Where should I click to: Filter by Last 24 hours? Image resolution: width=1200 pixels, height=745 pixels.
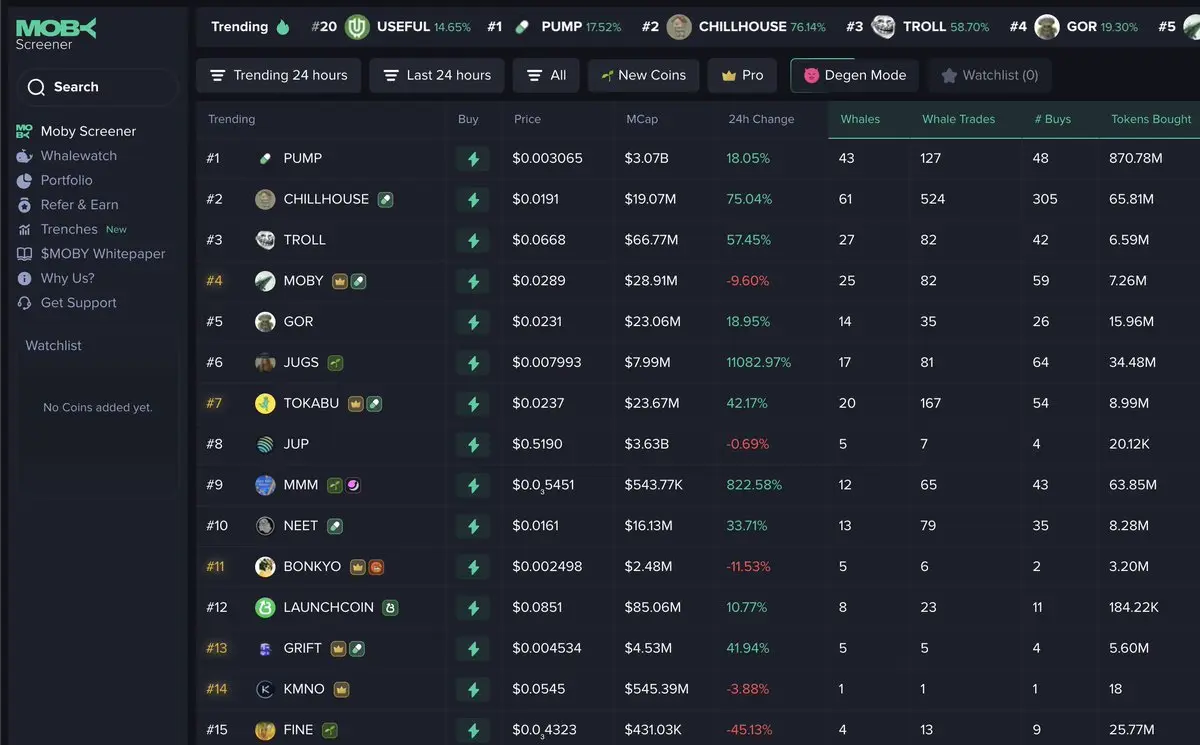(x=437, y=75)
